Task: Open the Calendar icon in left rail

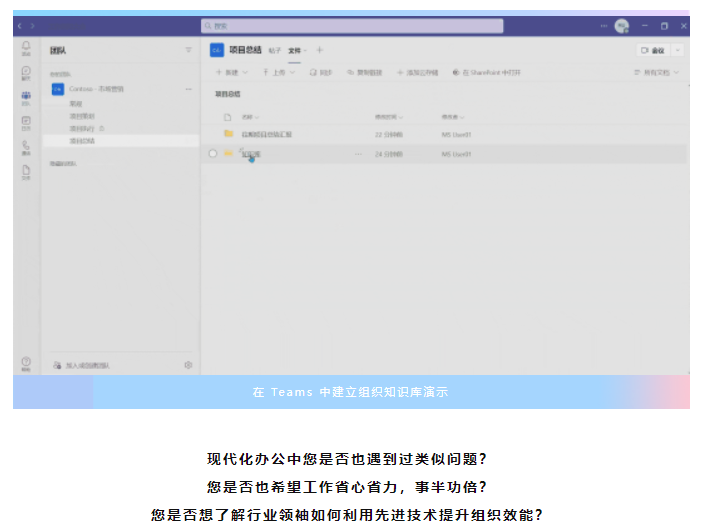Action: (26, 123)
